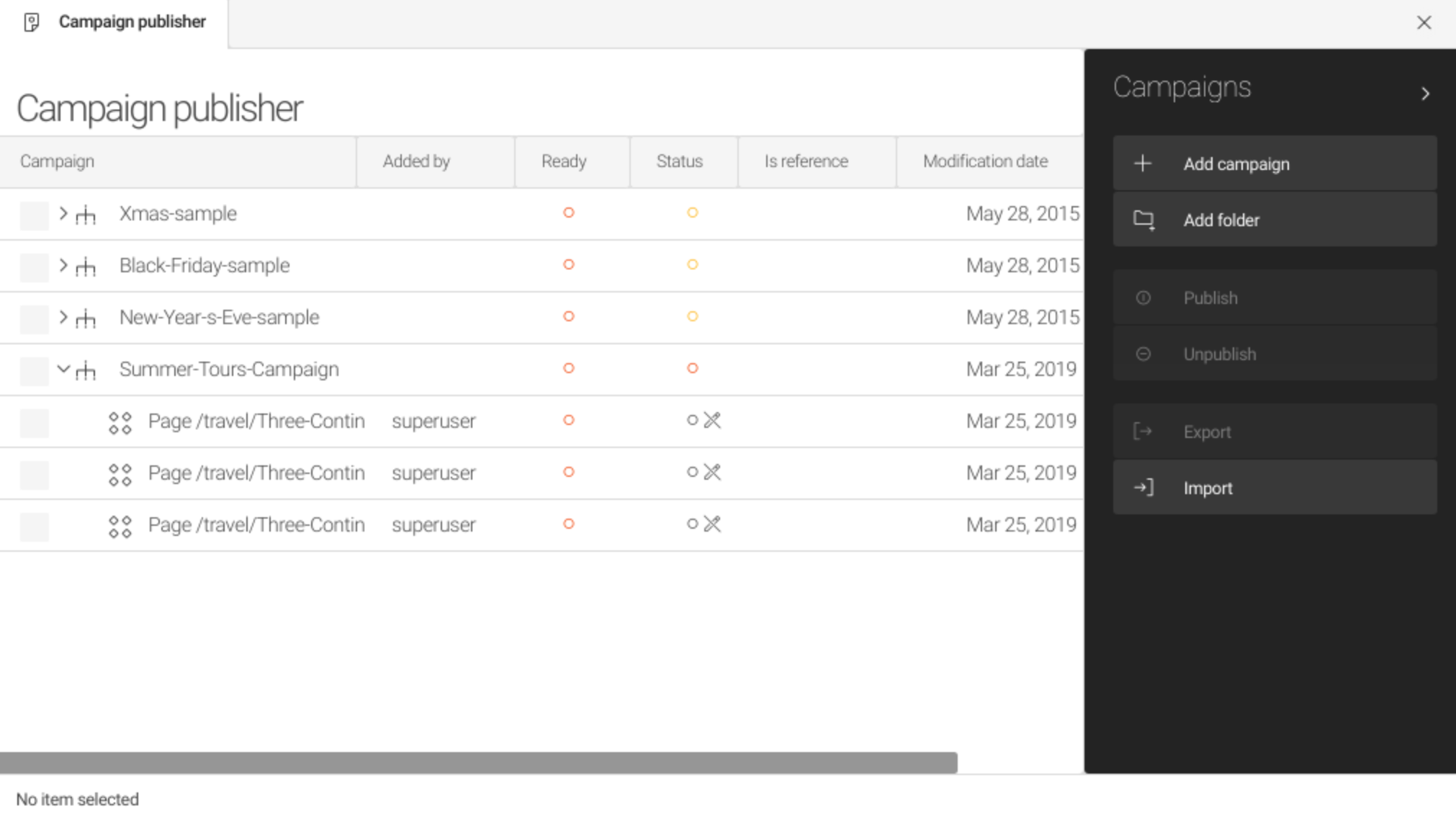Select the Black-Friday-sample campaign name
Viewport: 1456px width, 814px height.
(205, 266)
